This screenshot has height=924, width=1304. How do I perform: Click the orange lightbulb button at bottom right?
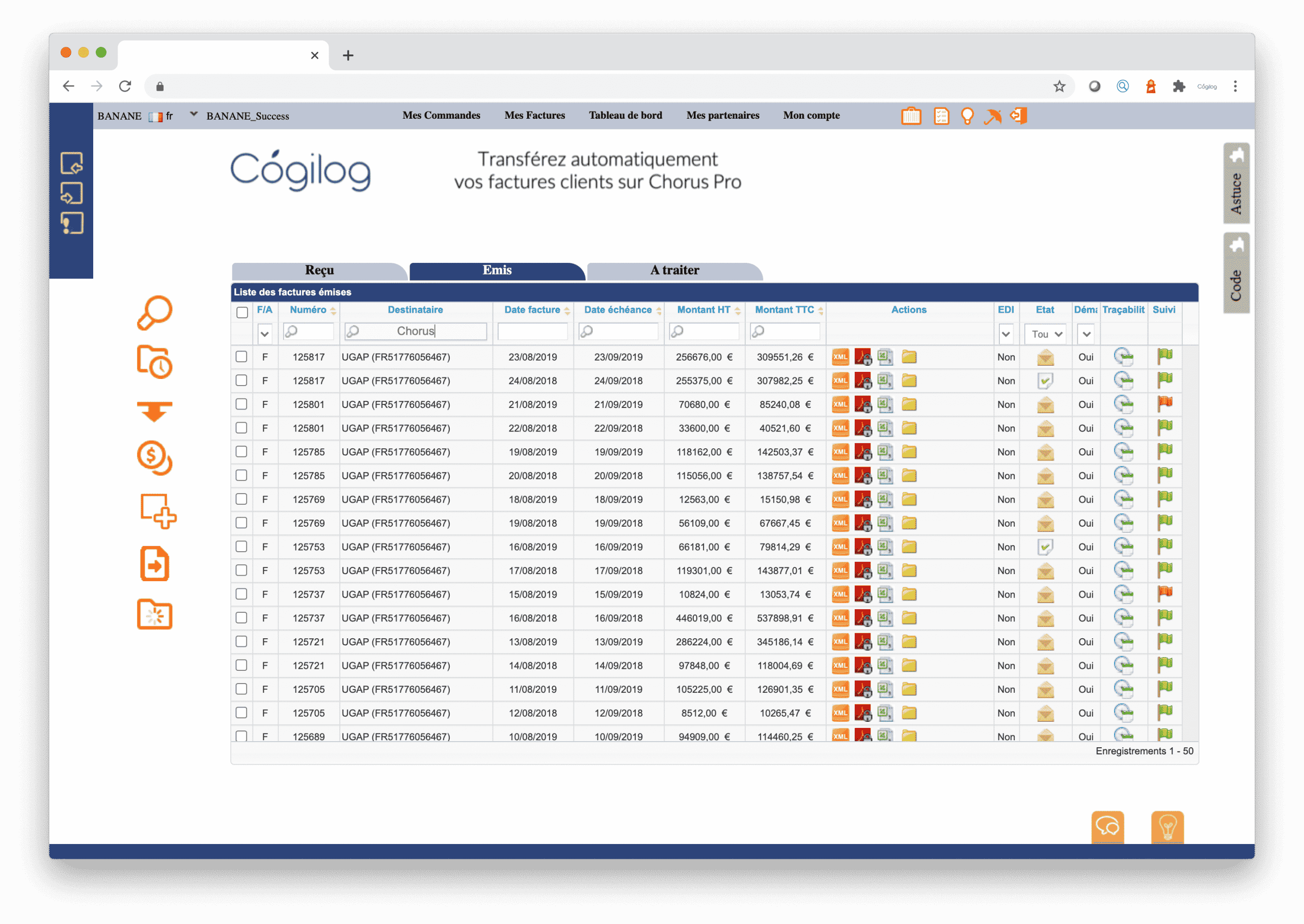pos(1167,826)
